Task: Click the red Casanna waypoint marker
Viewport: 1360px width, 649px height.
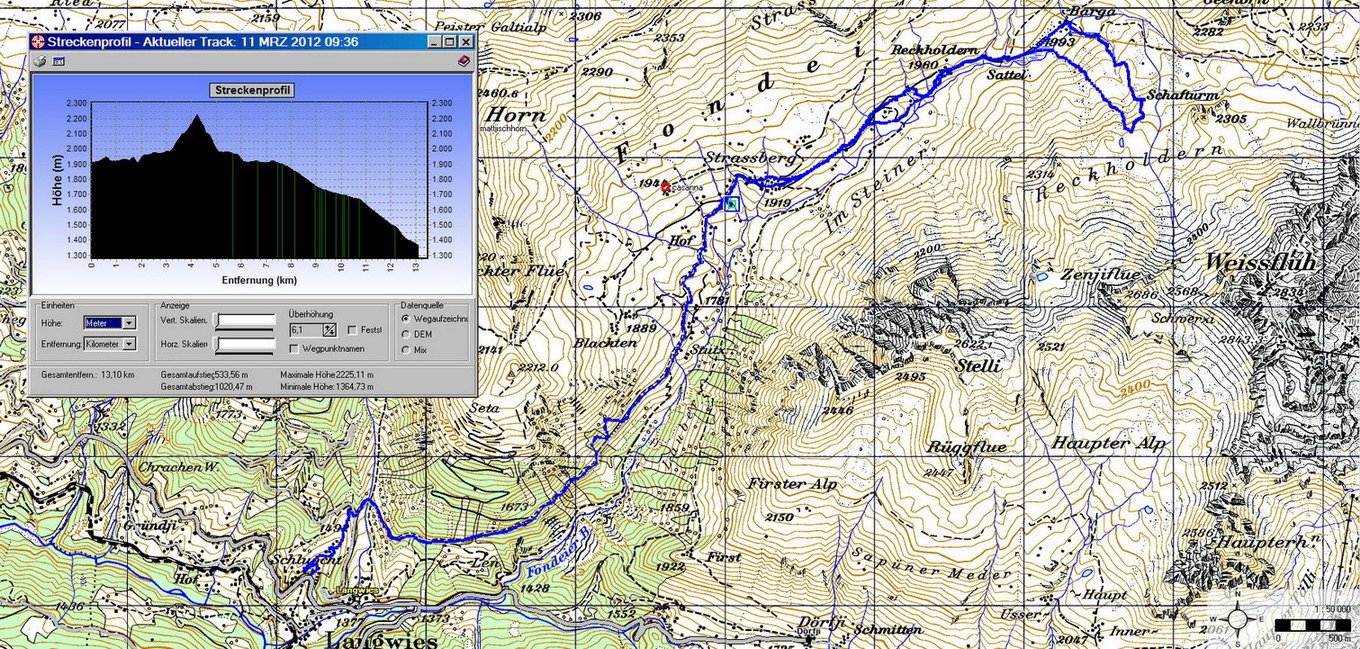Action: (x=665, y=186)
